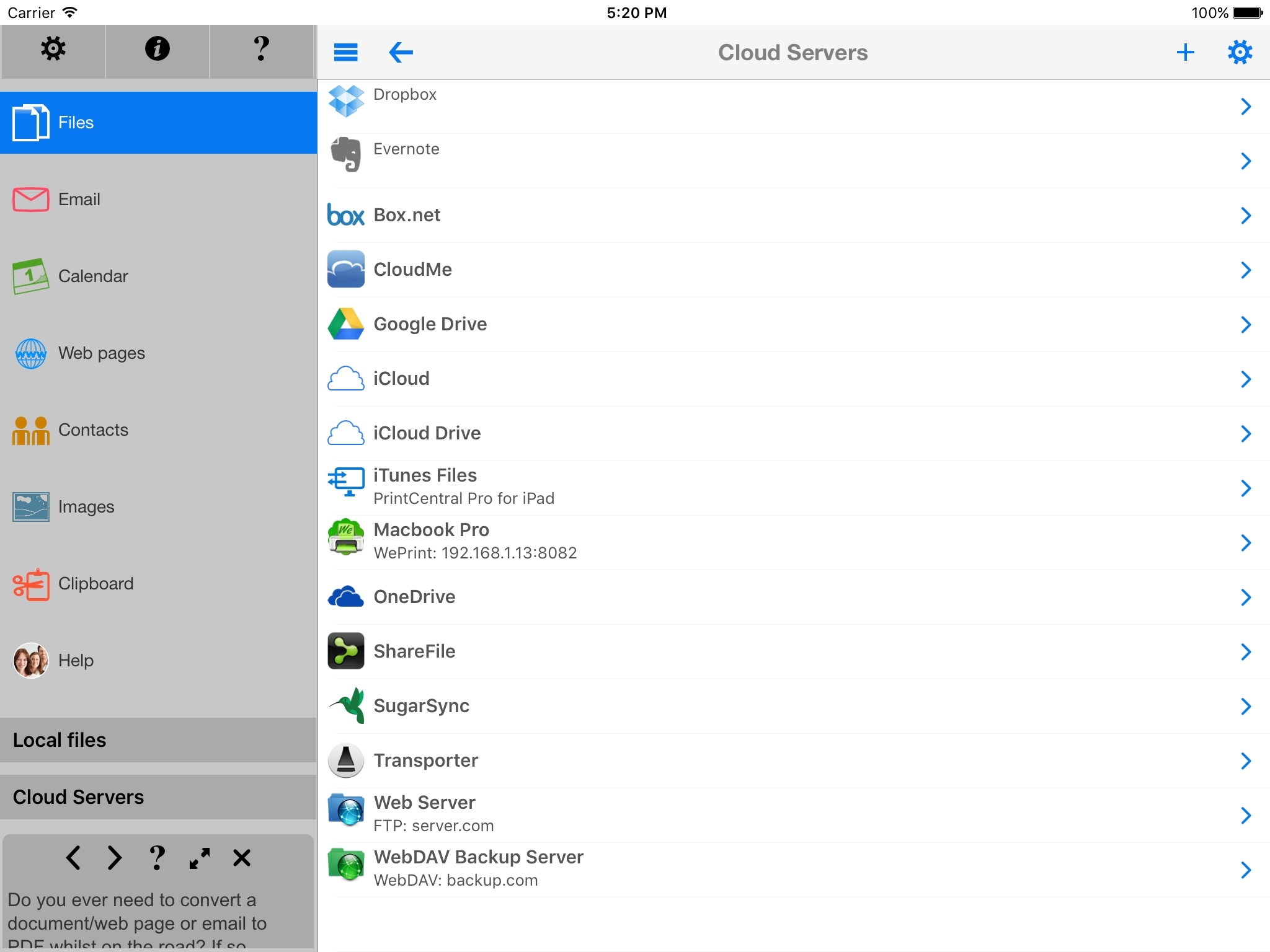Viewport: 1270px width, 952px height.
Task: Expand the MacBook Pro WePrint entry
Action: point(1246,541)
